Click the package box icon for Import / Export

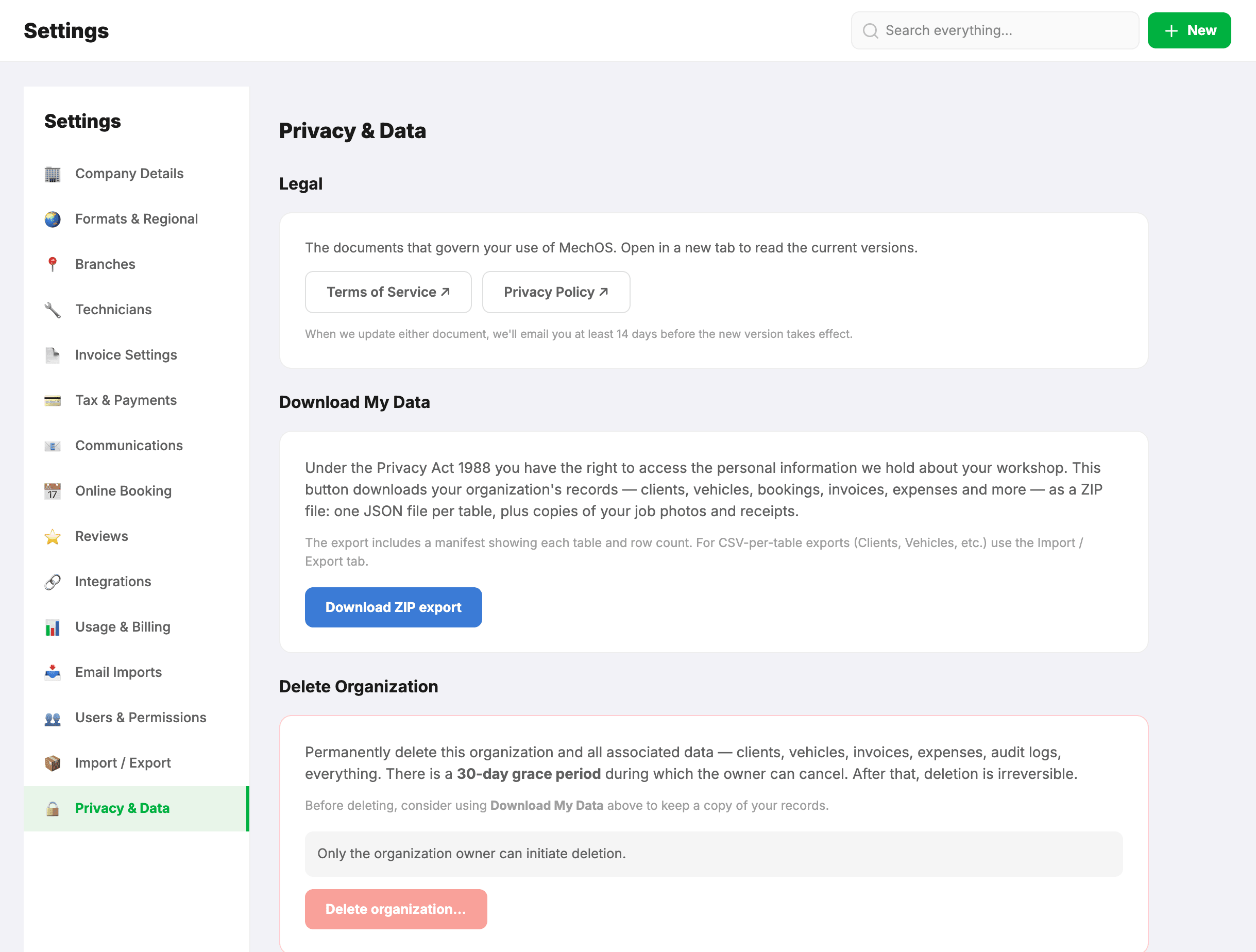[x=52, y=764]
